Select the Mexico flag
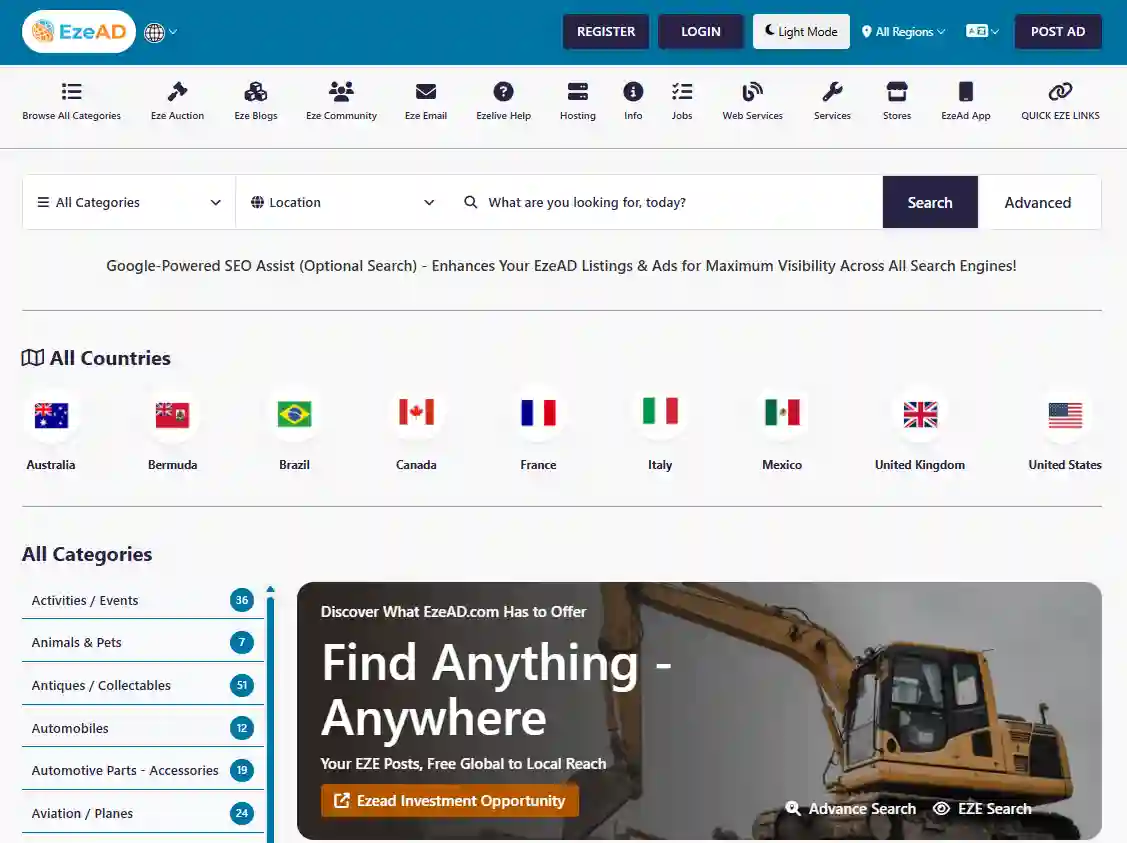 tap(782, 413)
